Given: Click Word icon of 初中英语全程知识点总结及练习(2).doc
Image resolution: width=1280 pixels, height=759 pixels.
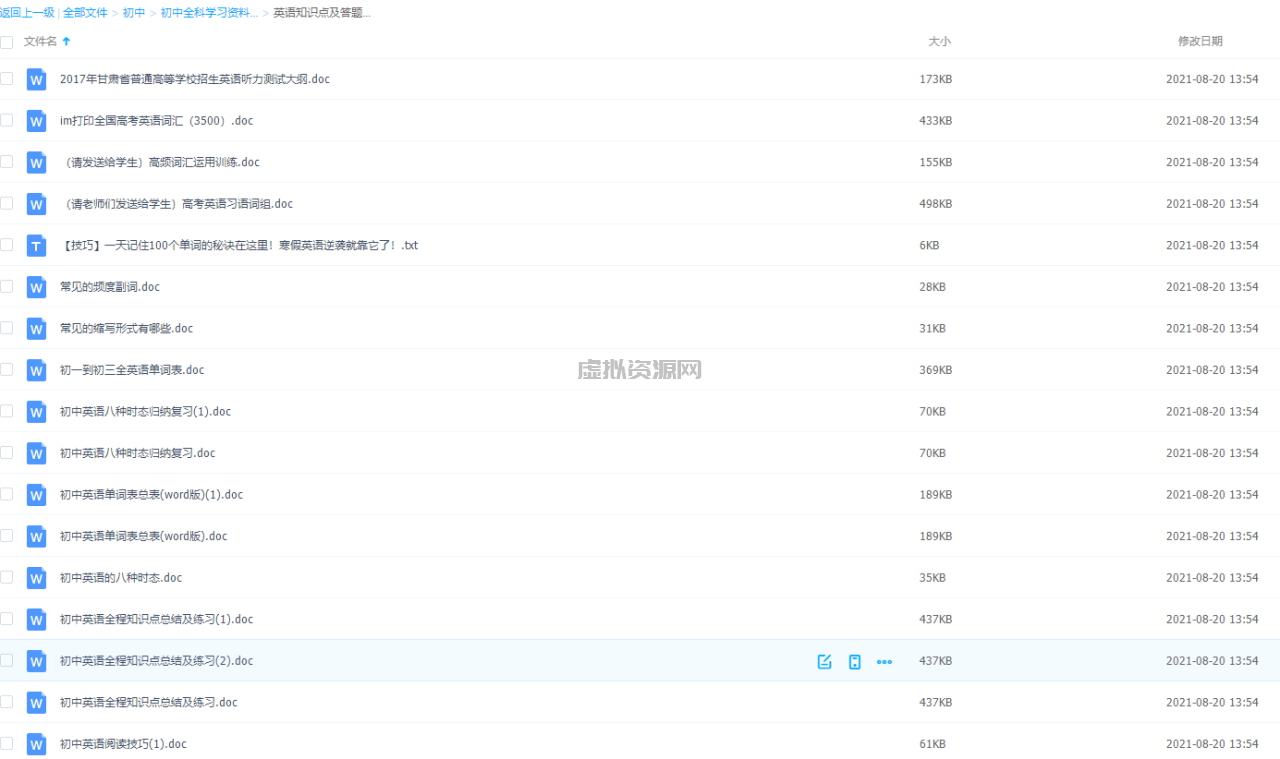Looking at the screenshot, I should click(36, 661).
